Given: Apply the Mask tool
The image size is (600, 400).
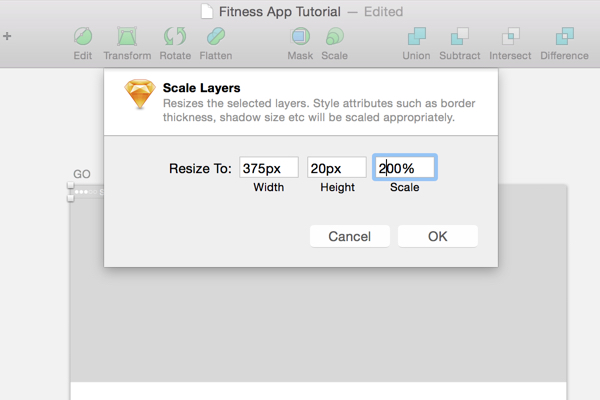Looking at the screenshot, I should coord(300,37).
